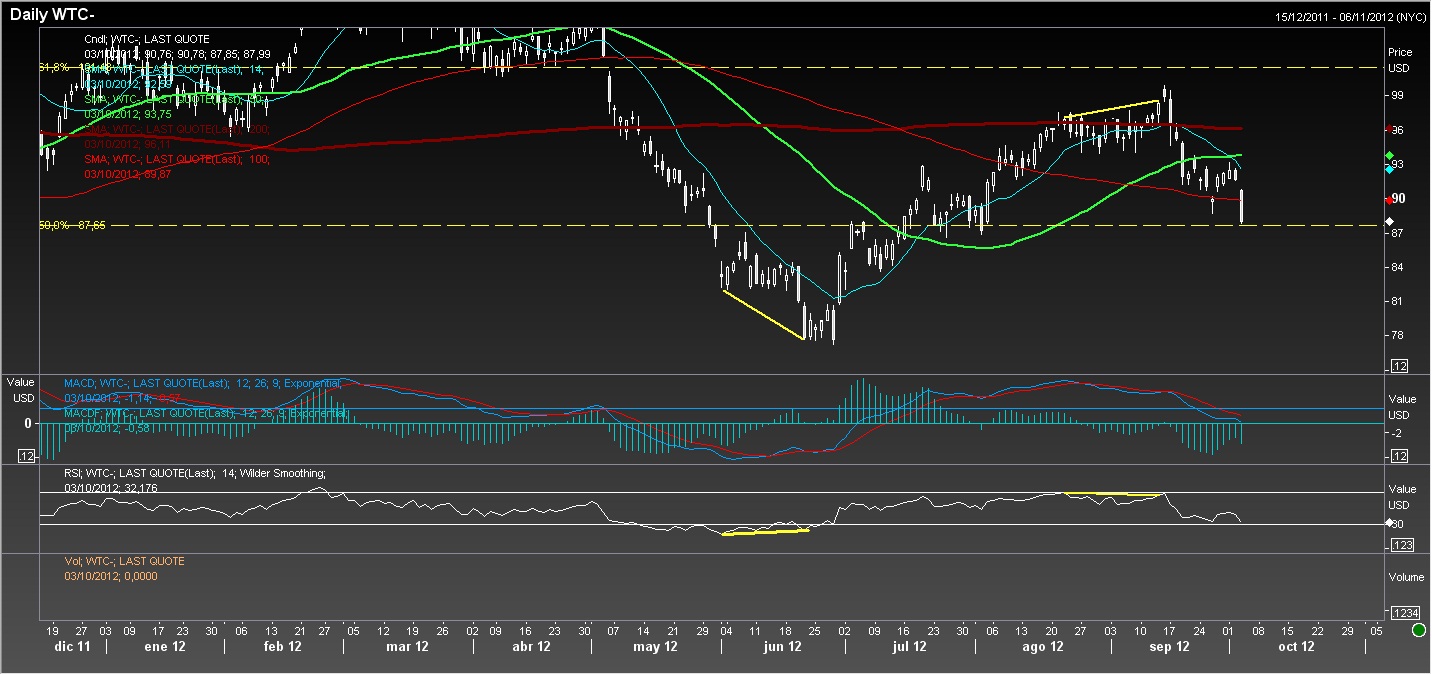Click the white diamond marker on RSI axis

1388,523
